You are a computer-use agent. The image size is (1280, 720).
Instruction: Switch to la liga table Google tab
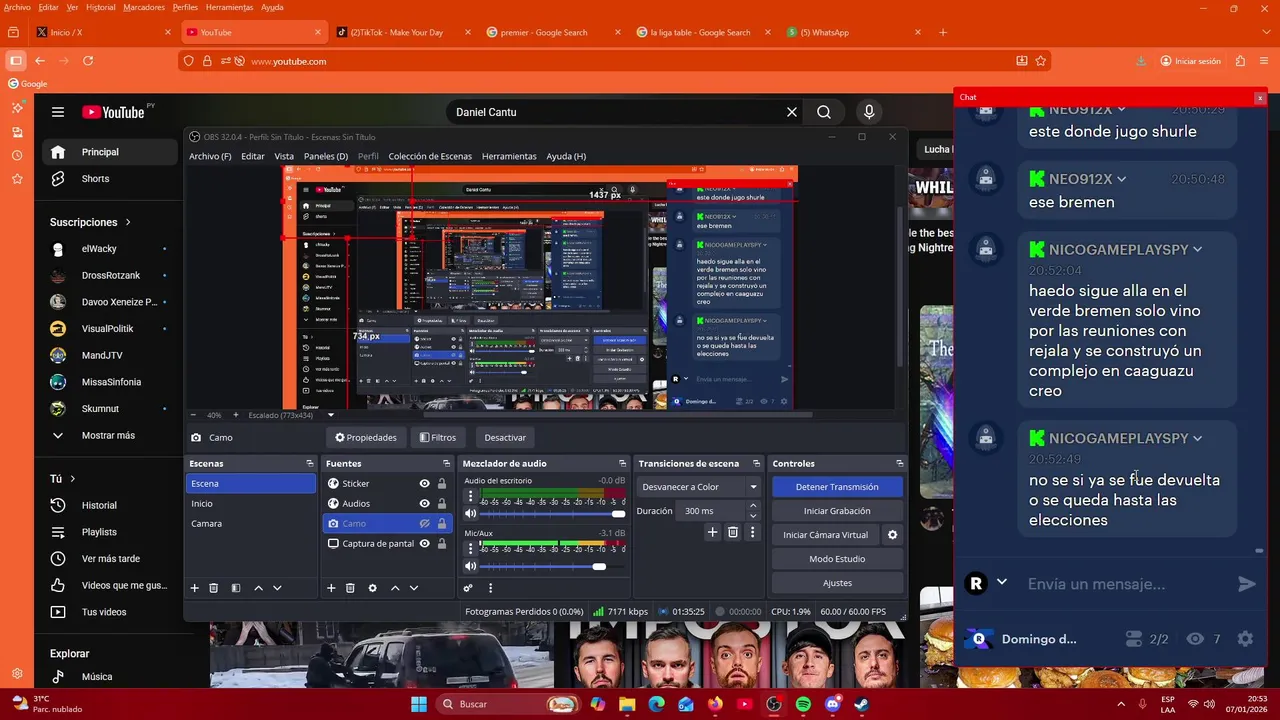point(701,32)
